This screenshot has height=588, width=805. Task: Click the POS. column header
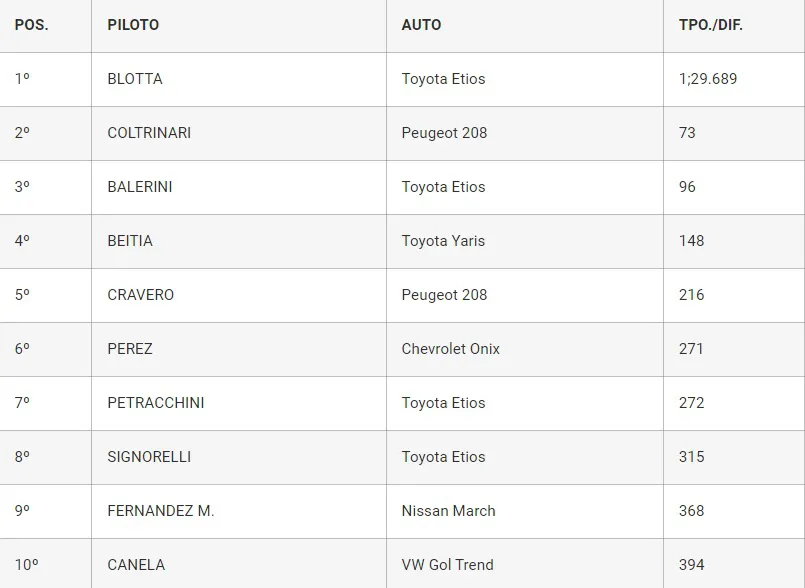click(31, 25)
